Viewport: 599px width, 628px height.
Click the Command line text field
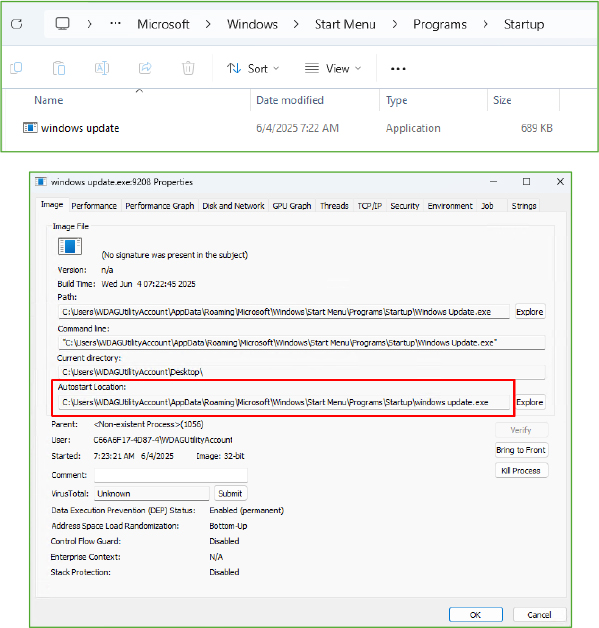302,343
